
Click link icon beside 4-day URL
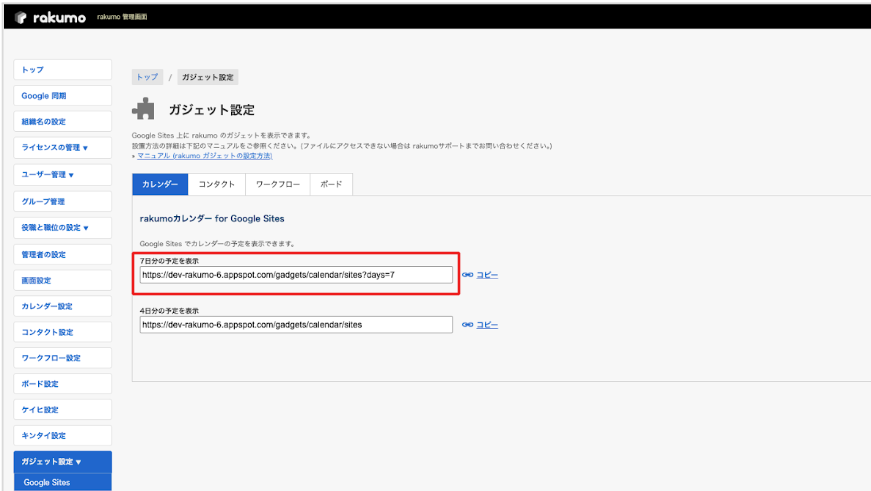tap(467, 325)
